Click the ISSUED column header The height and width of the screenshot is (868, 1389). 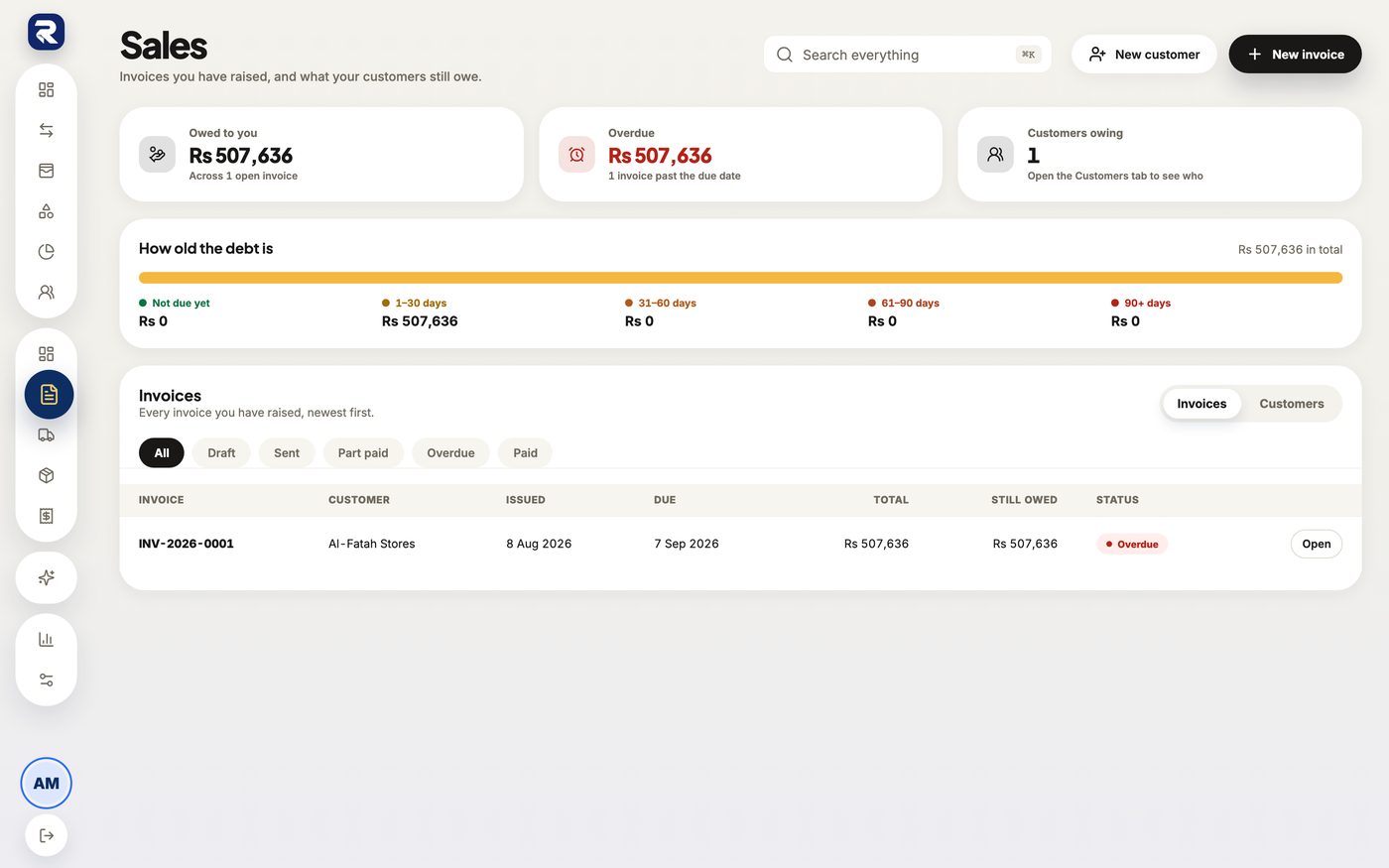tap(526, 500)
